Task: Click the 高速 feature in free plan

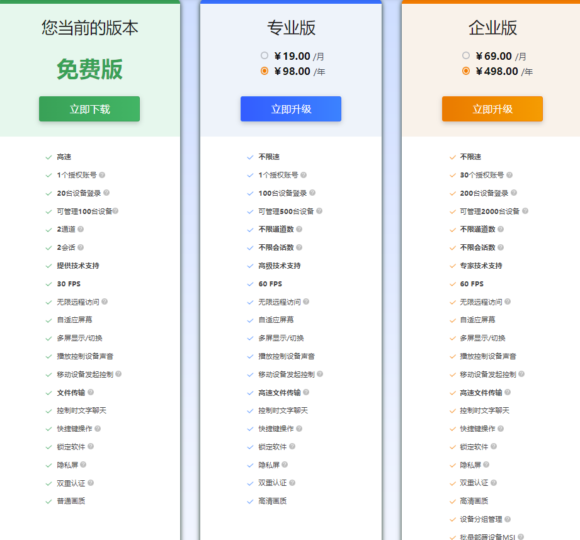Action: [64, 157]
